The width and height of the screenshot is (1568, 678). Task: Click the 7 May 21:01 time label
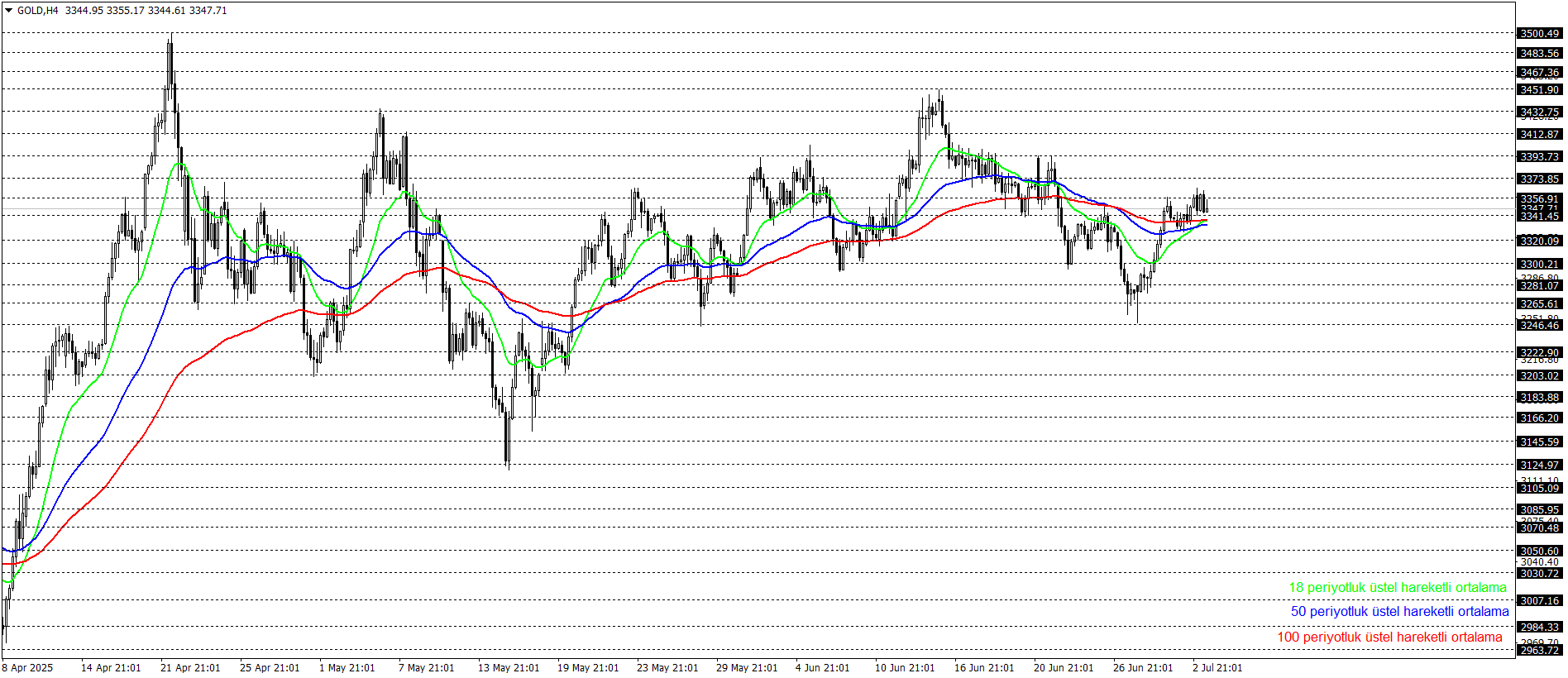(427, 668)
